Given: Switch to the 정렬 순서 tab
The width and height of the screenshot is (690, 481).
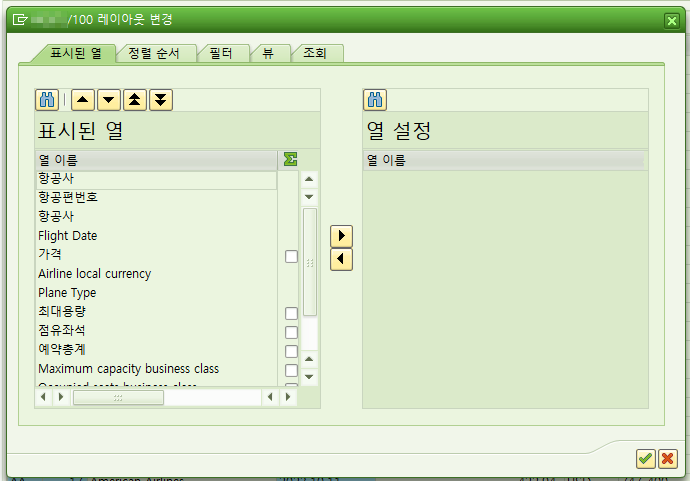Looking at the screenshot, I should click(154, 54).
